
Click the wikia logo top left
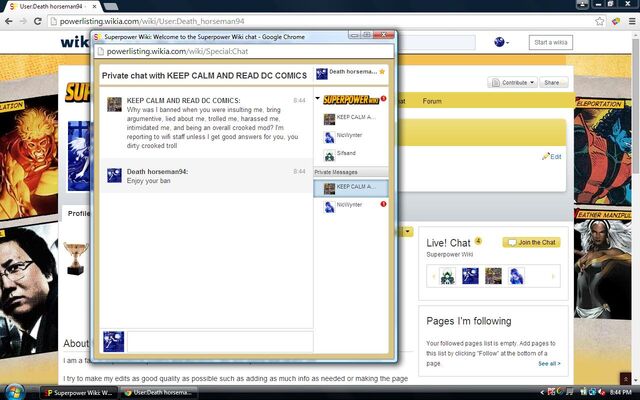point(75,42)
